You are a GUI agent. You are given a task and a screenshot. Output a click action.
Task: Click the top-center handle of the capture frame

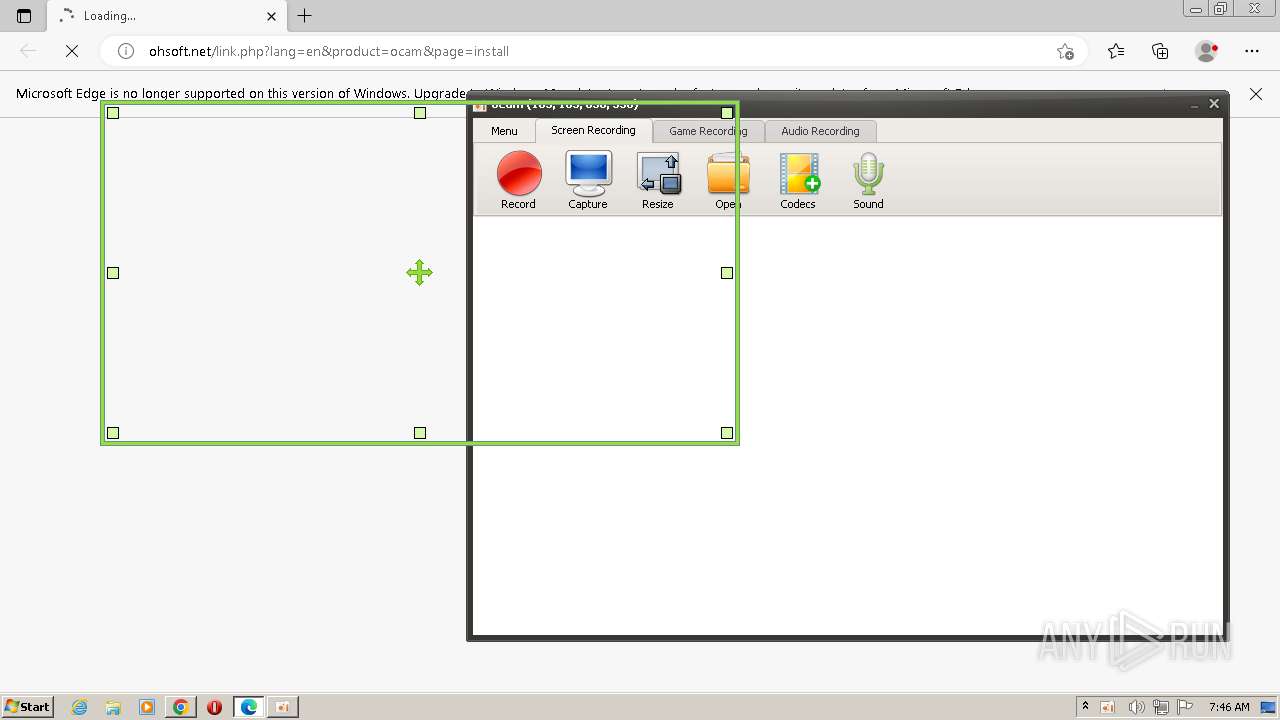click(x=420, y=113)
